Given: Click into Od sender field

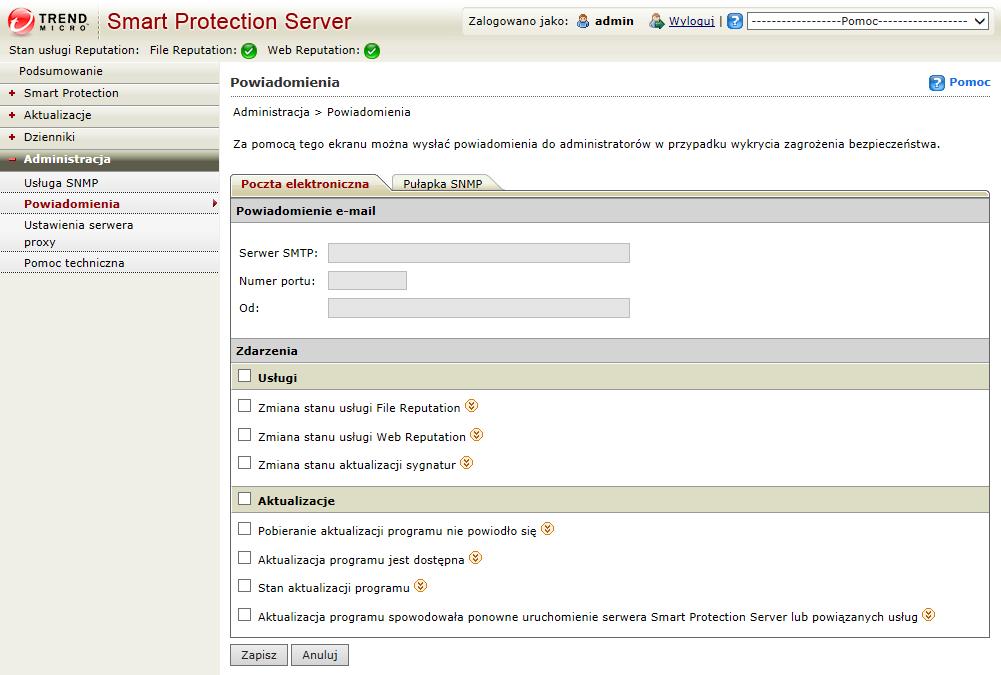Looking at the screenshot, I should [x=479, y=308].
